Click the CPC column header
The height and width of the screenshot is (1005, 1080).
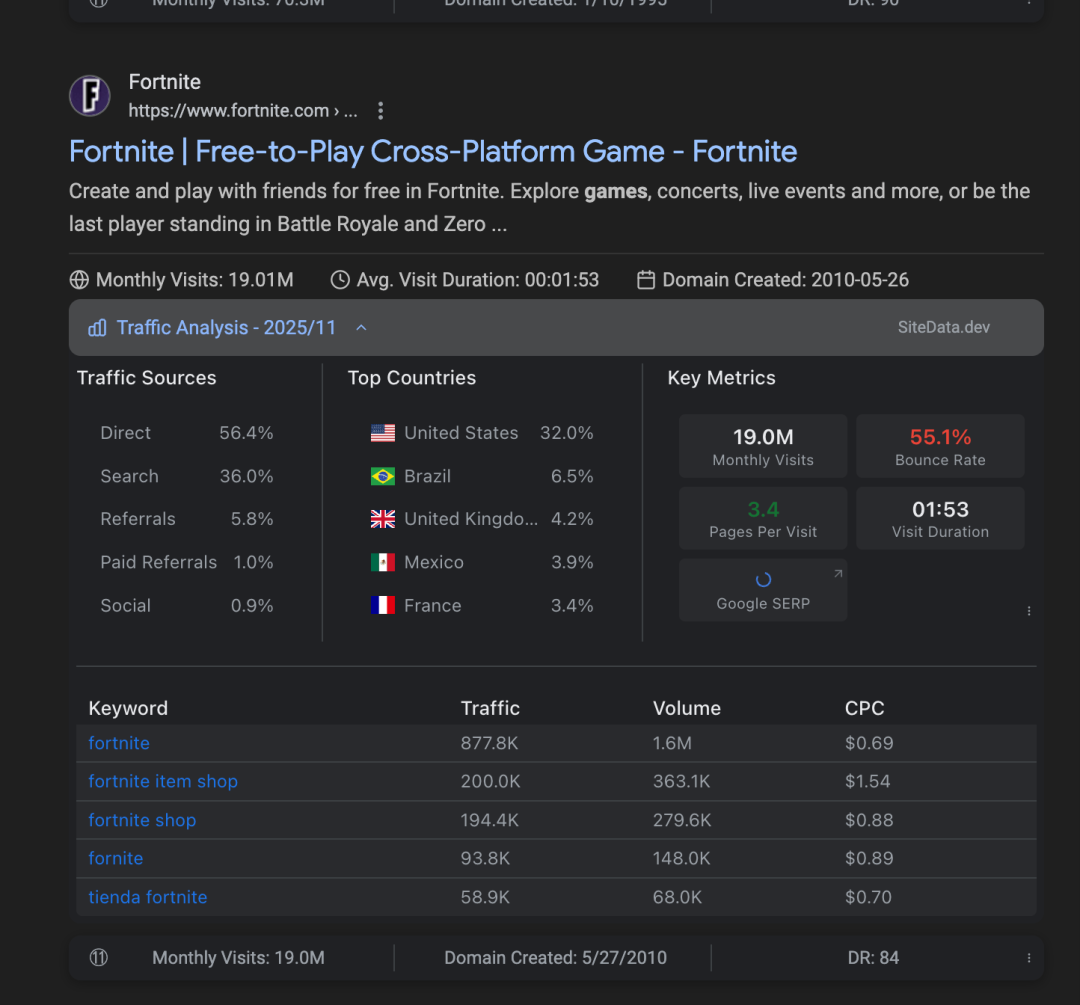tap(864, 708)
